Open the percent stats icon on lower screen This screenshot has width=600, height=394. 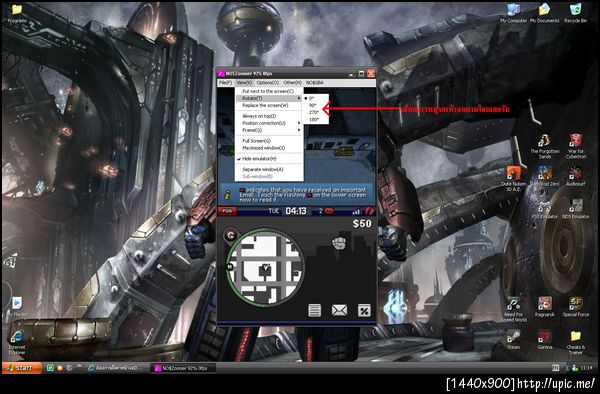(x=364, y=310)
